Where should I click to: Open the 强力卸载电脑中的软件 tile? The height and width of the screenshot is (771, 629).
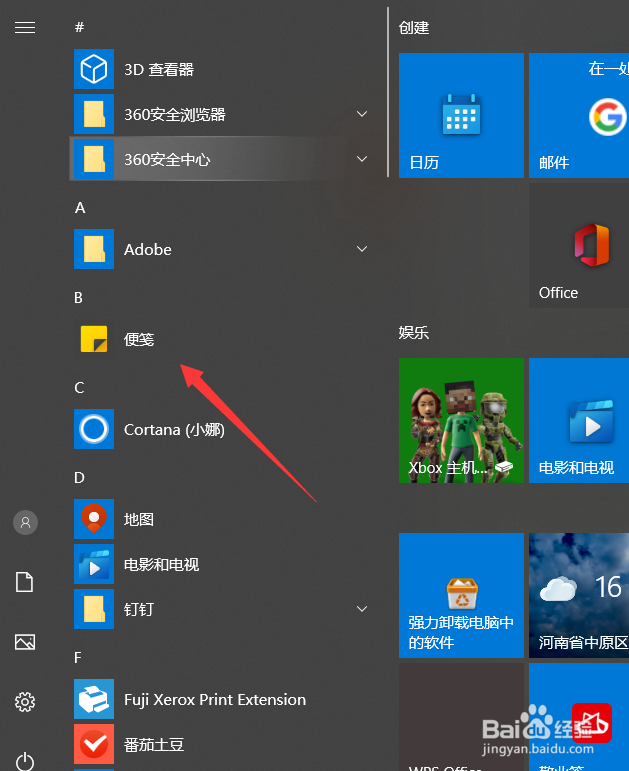(x=461, y=595)
